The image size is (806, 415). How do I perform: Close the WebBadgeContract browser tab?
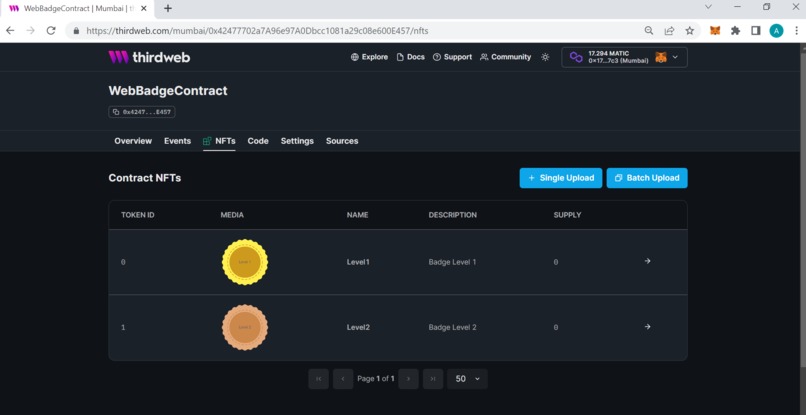point(143,8)
